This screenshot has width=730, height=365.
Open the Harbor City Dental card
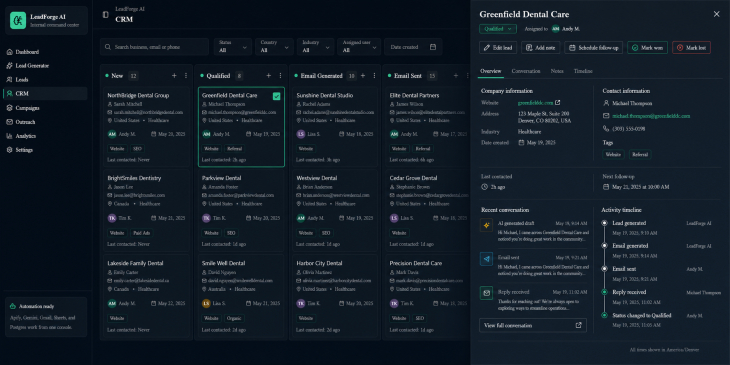(x=335, y=296)
